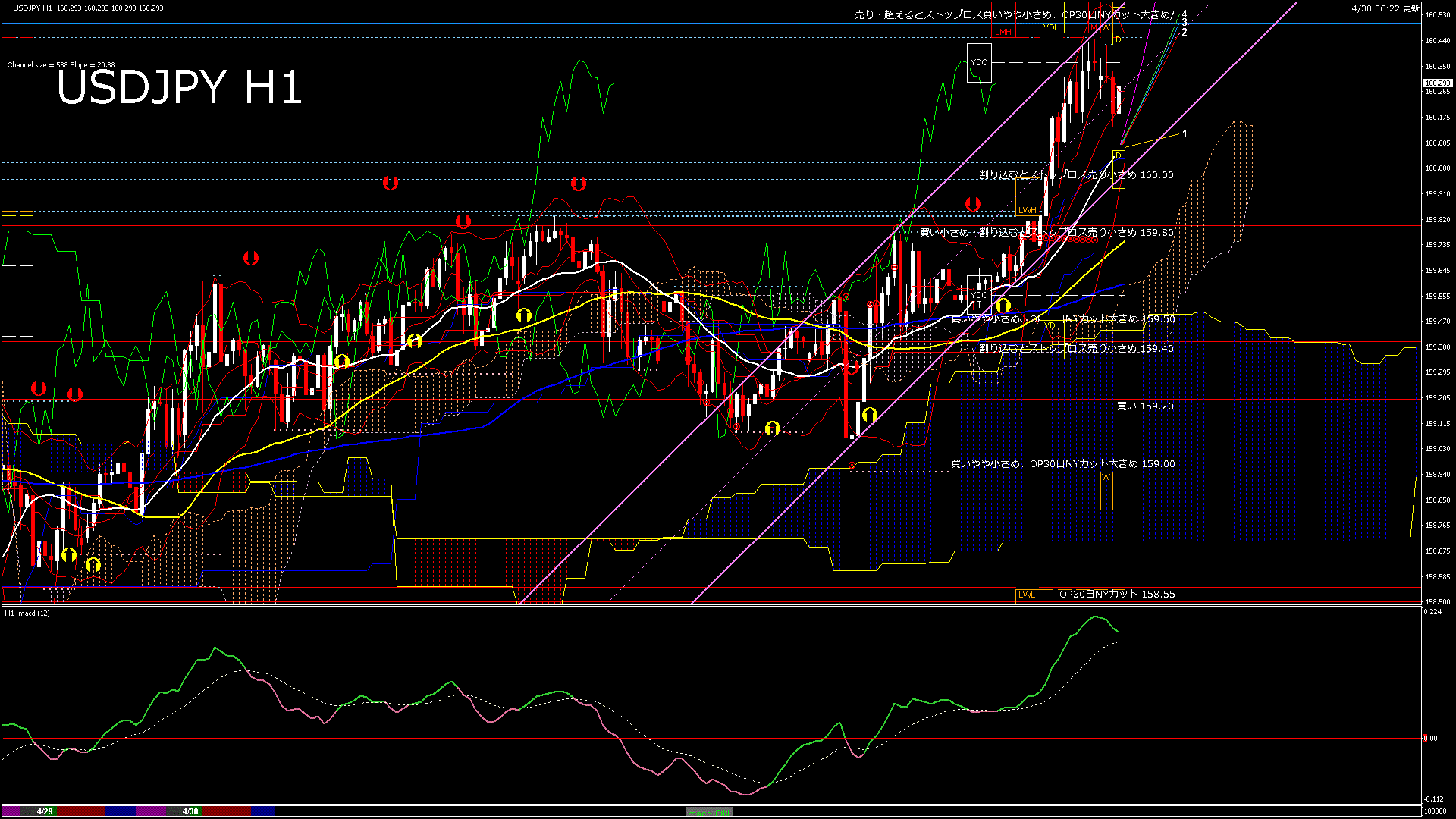The height and width of the screenshot is (819, 1456).
Task: Click the H1 macd (12) indicator label
Action: (x=27, y=613)
